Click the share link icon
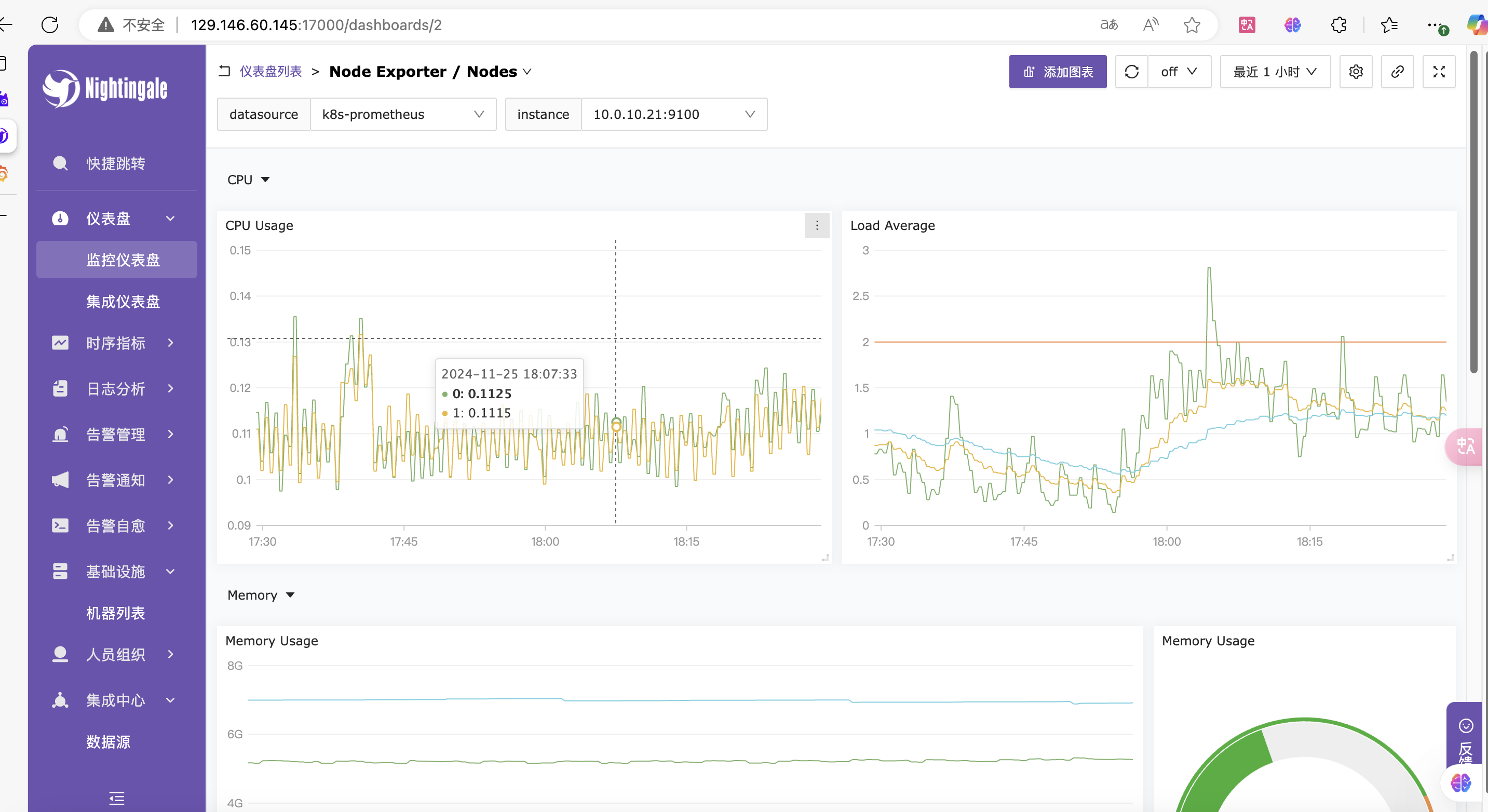This screenshot has height=812, width=1488. (1397, 72)
